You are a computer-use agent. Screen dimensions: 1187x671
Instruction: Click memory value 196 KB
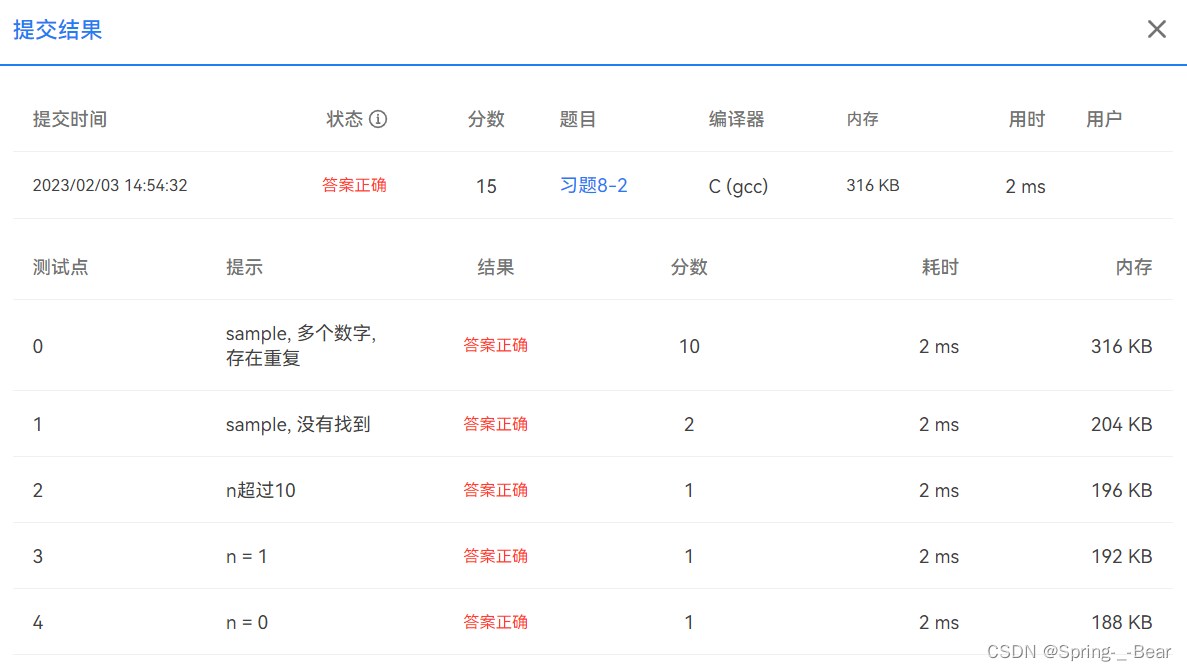pos(1121,491)
